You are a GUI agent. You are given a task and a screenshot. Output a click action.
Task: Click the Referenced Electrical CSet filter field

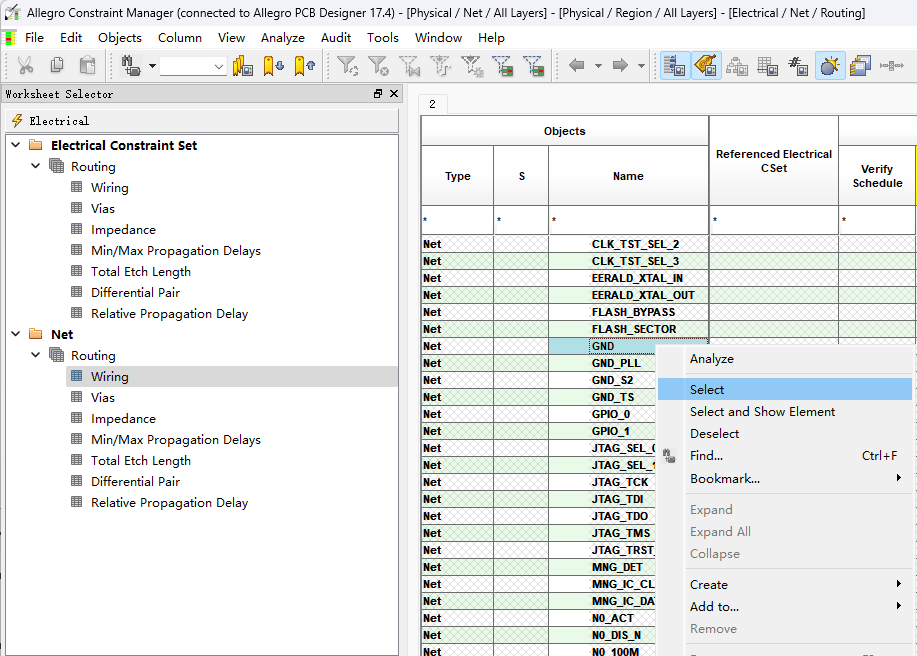click(774, 220)
